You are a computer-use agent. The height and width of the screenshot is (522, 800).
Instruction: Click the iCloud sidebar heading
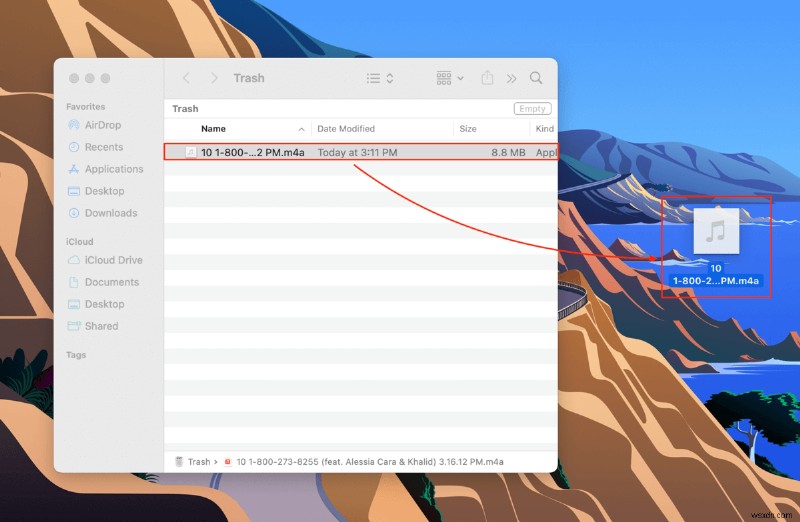coord(80,241)
